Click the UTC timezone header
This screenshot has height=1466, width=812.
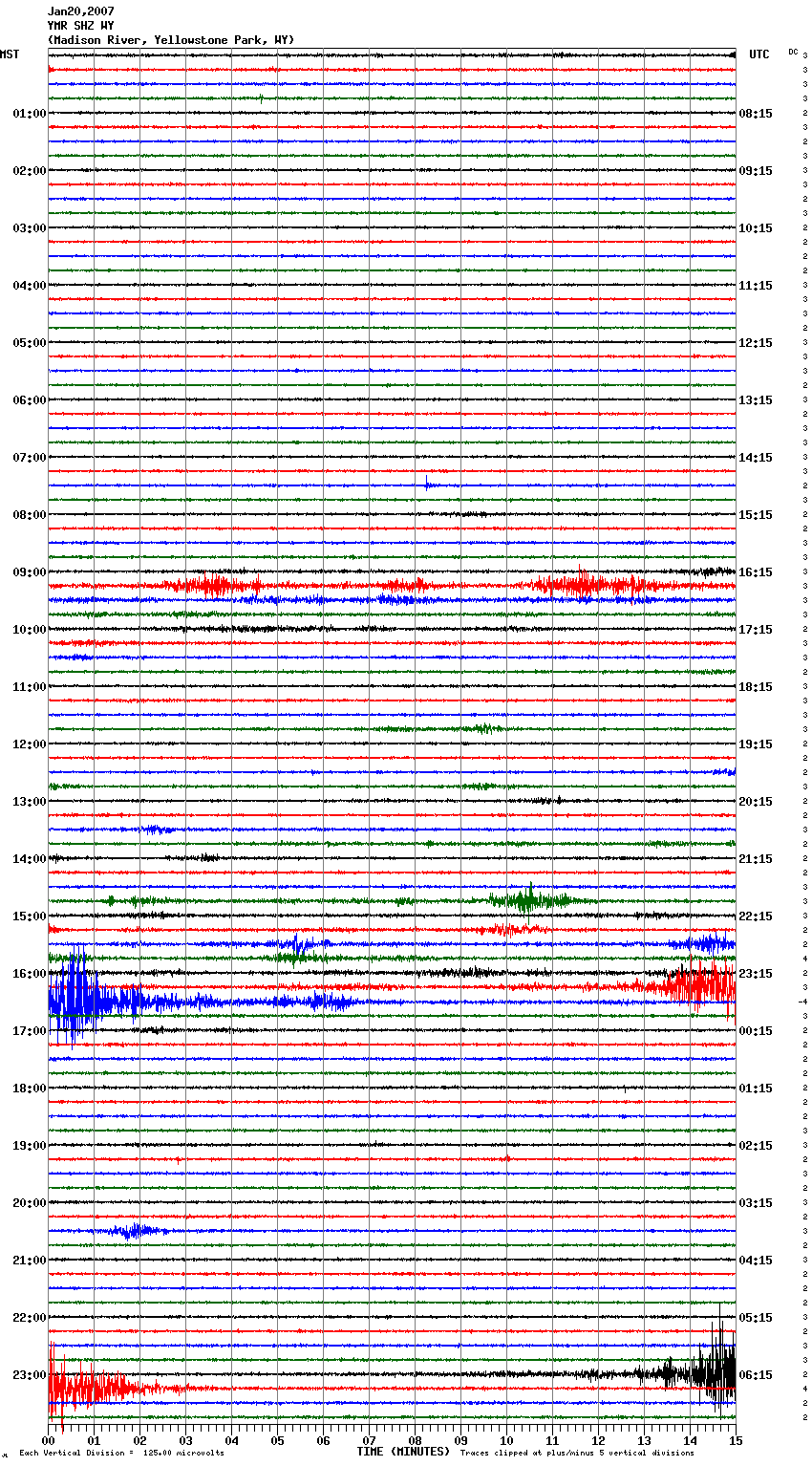(759, 54)
